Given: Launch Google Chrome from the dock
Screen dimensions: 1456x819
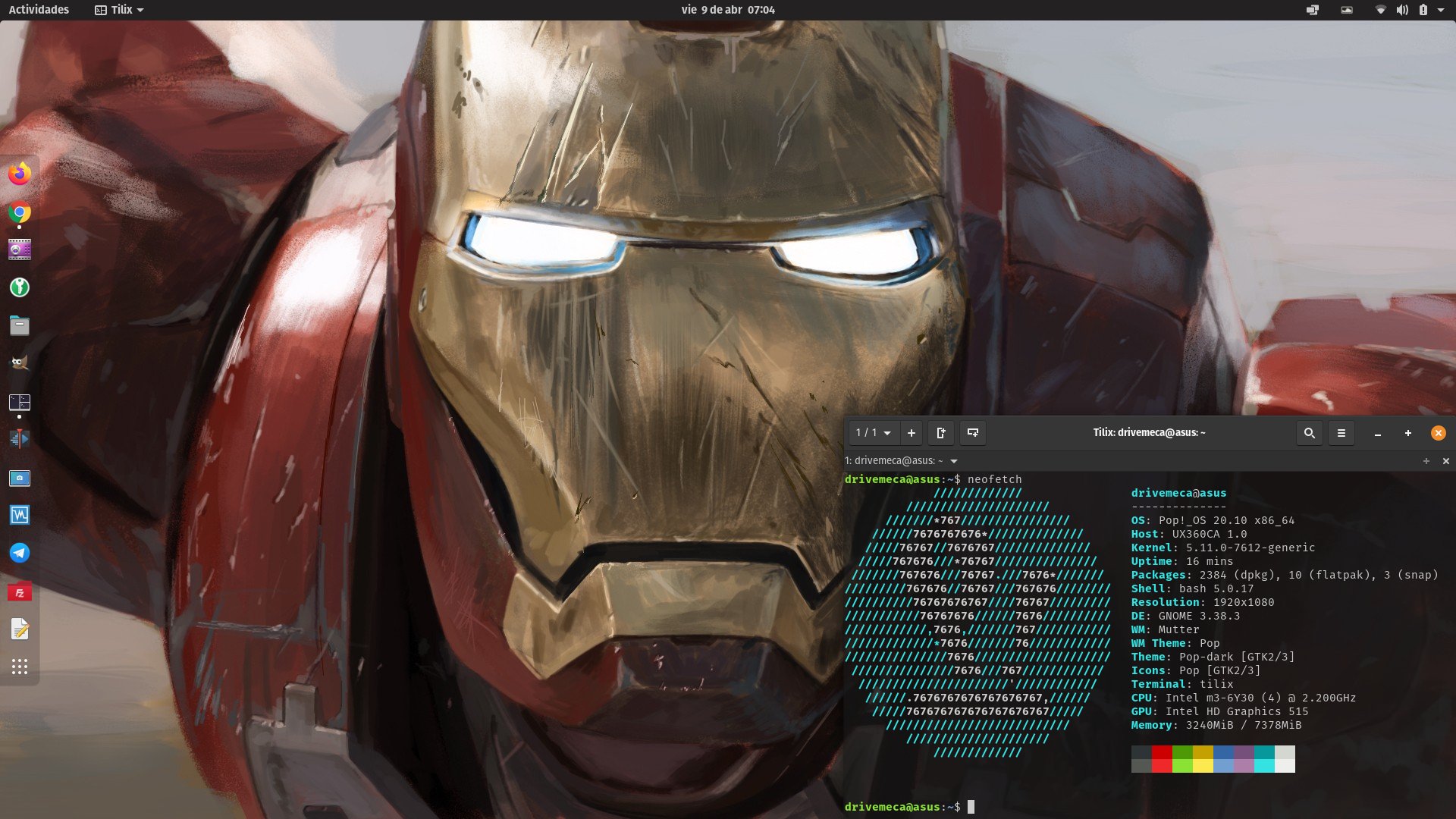Looking at the screenshot, I should 20,212.
